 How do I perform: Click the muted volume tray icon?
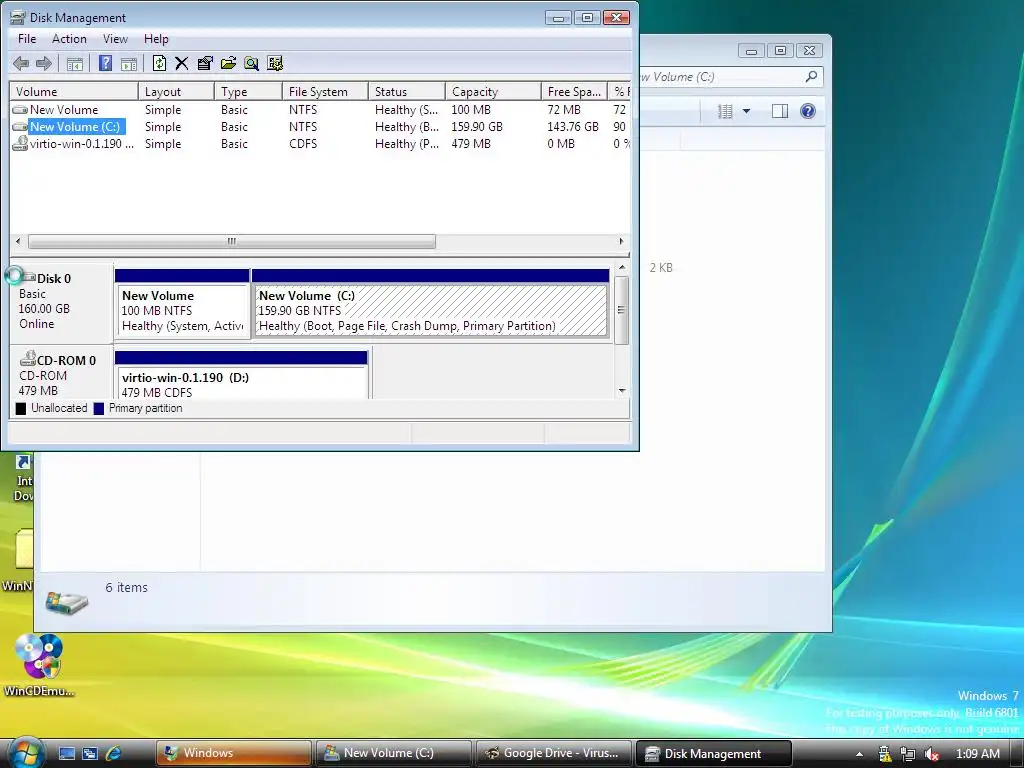(932, 754)
